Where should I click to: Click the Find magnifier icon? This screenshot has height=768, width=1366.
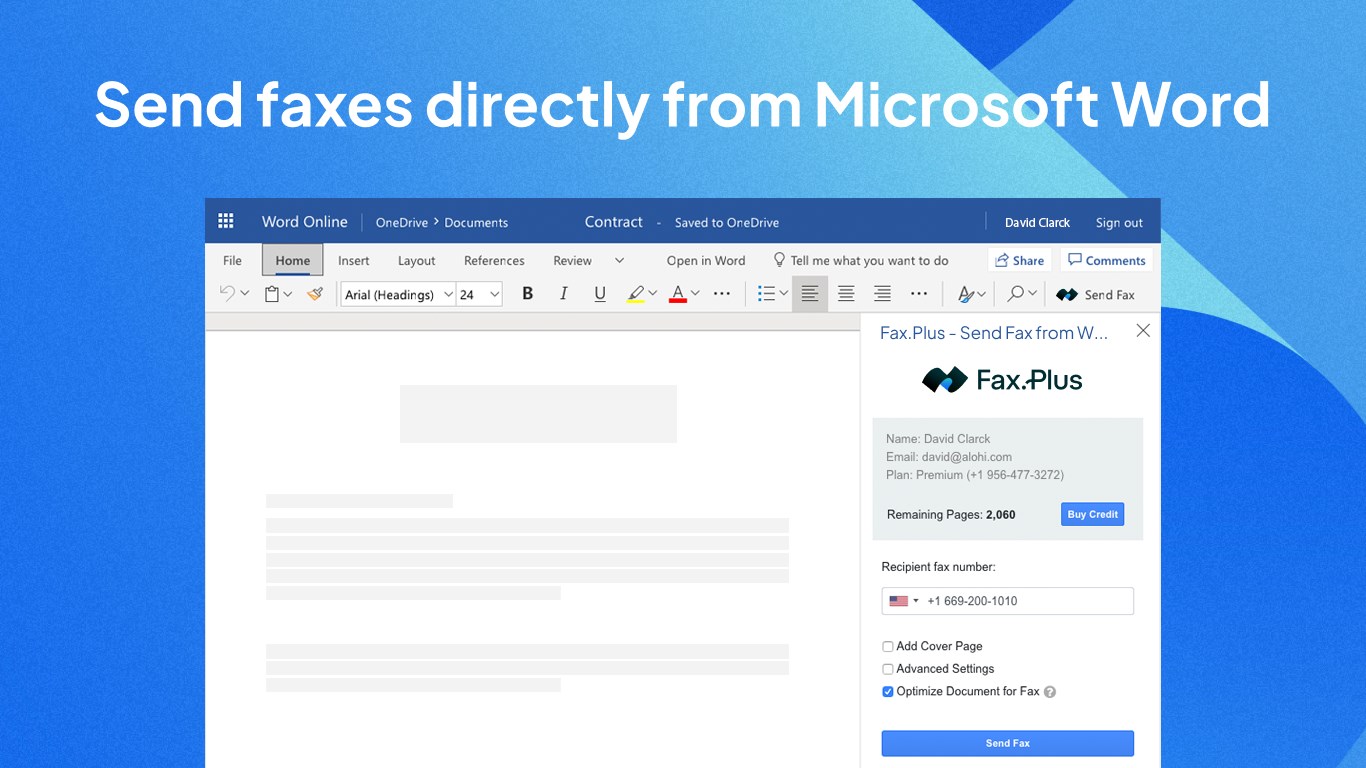1016,294
